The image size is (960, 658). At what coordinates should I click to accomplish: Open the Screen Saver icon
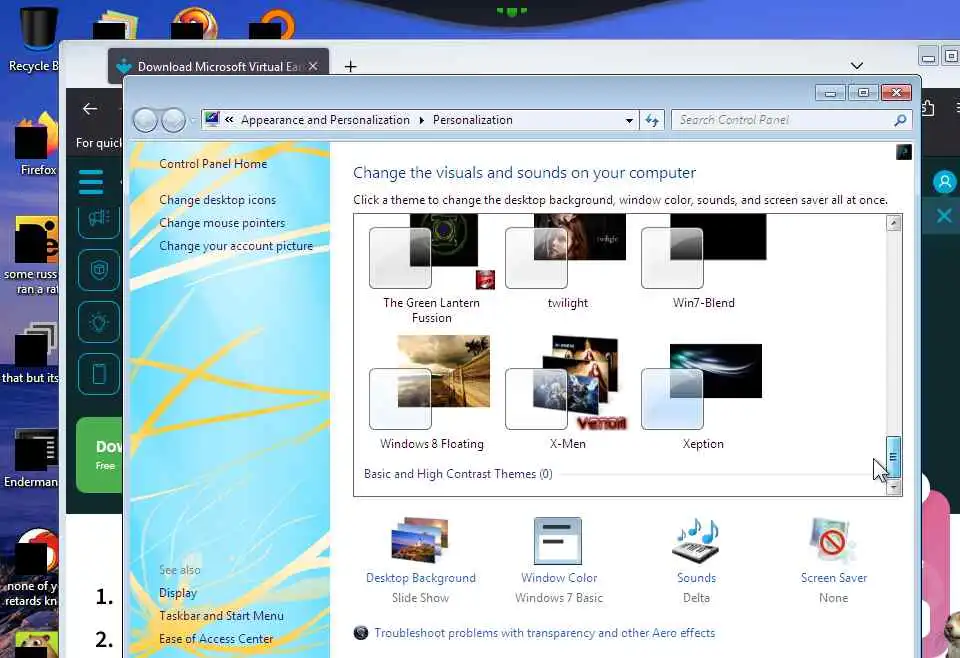[832, 540]
